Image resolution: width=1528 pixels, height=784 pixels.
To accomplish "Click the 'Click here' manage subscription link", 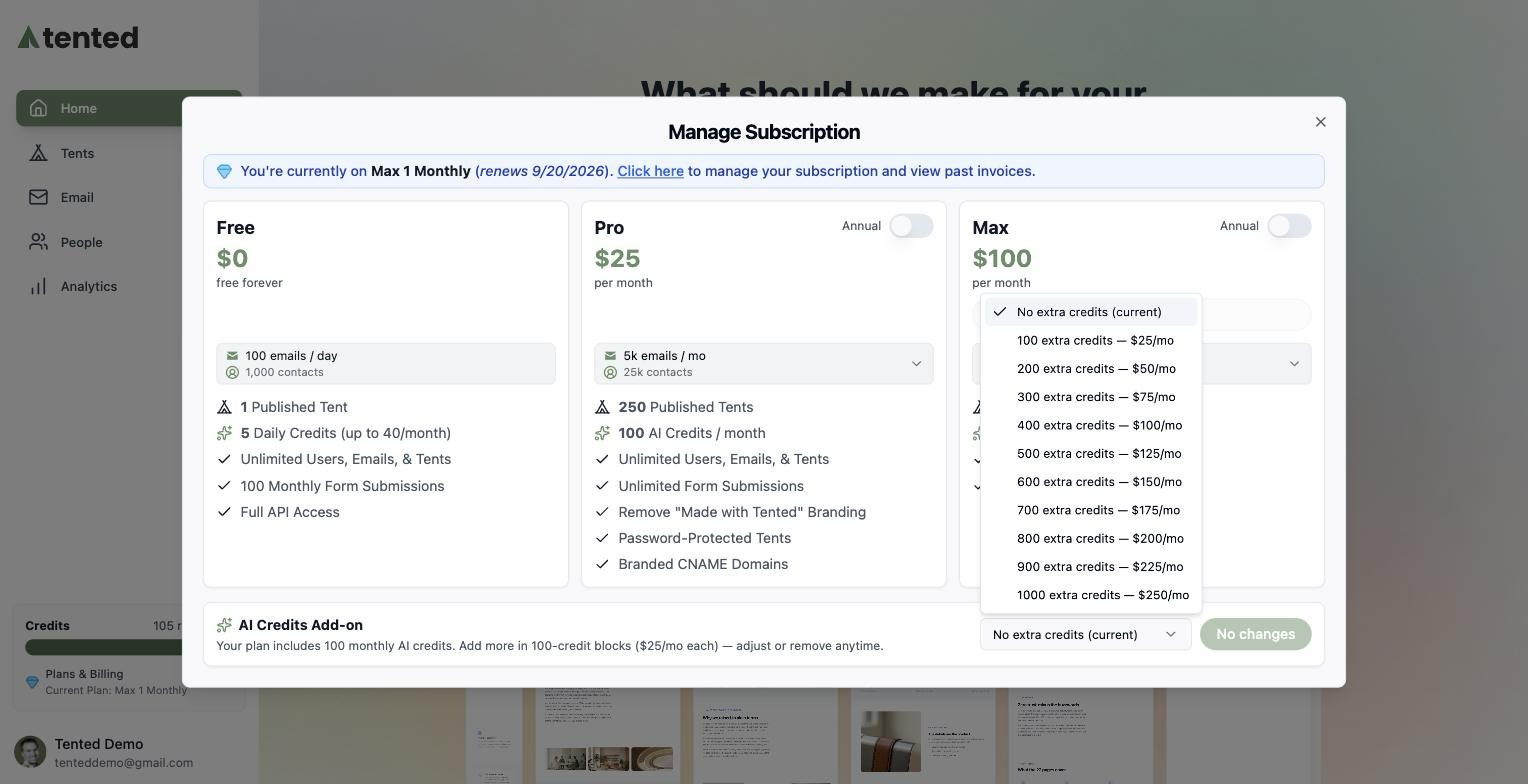I will tap(650, 171).
